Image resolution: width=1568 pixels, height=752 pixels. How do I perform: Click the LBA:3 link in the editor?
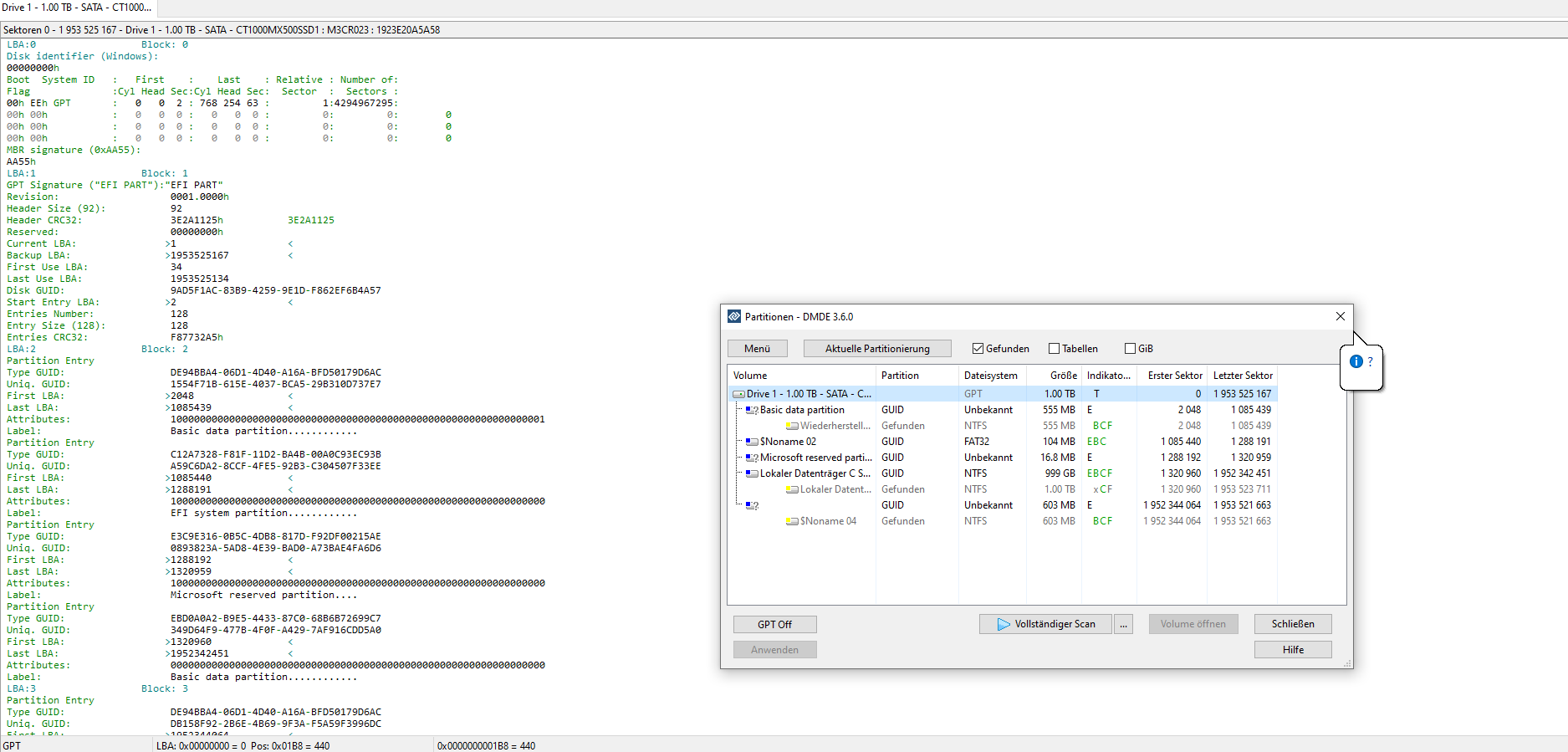[x=22, y=689]
